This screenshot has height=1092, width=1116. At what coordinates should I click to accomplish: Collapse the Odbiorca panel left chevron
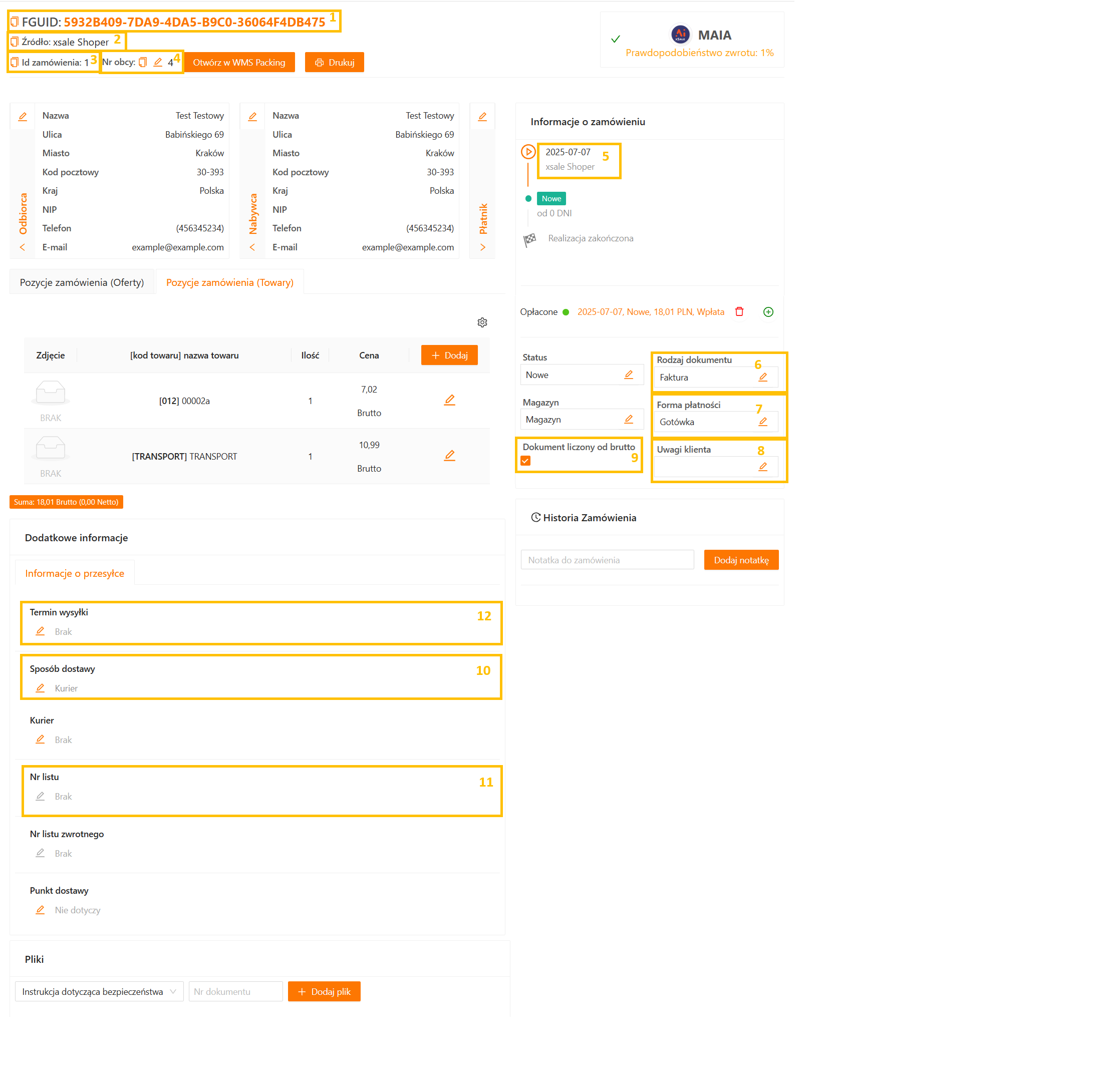23,247
